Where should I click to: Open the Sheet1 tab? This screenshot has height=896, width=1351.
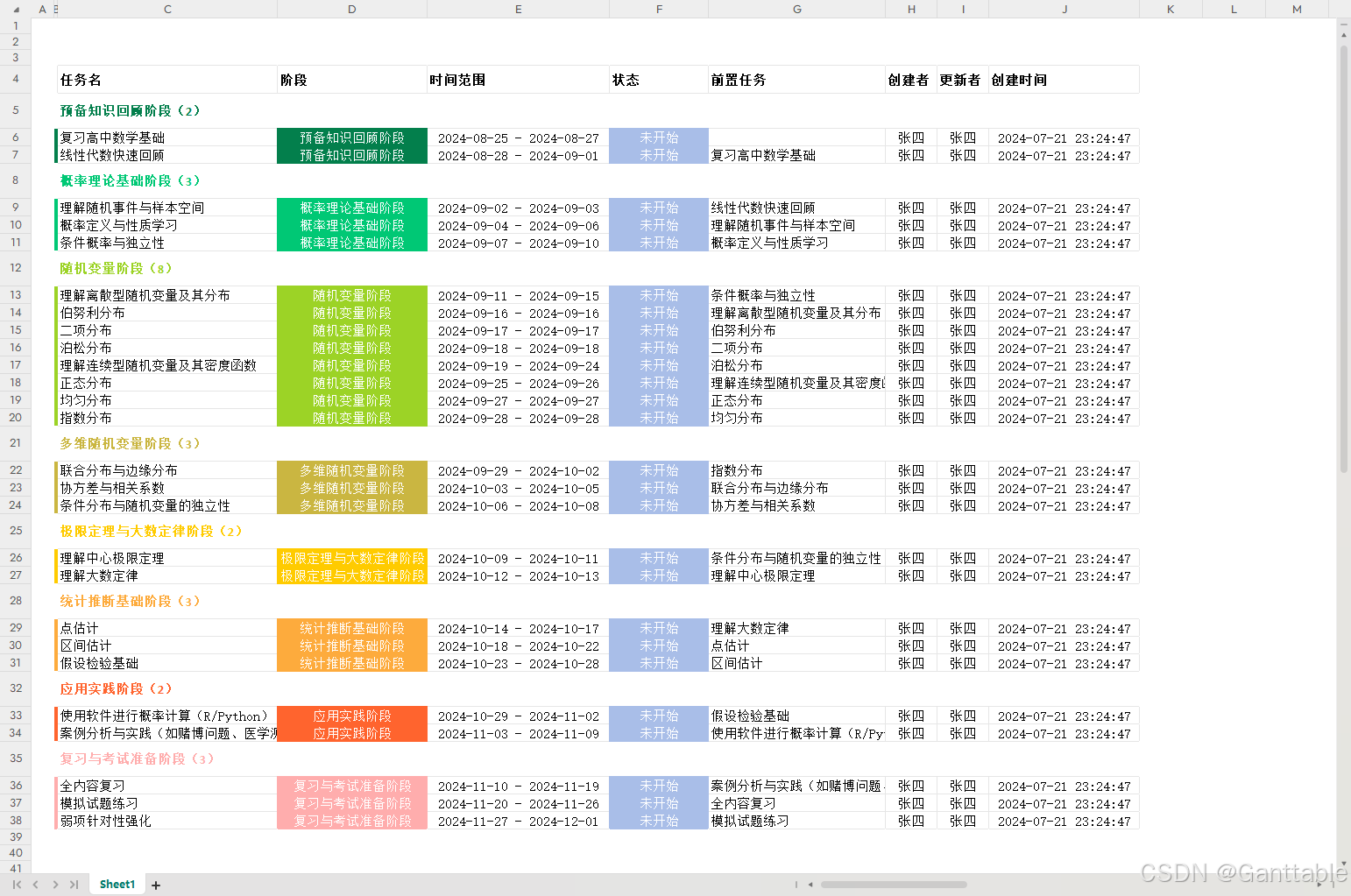(117, 885)
